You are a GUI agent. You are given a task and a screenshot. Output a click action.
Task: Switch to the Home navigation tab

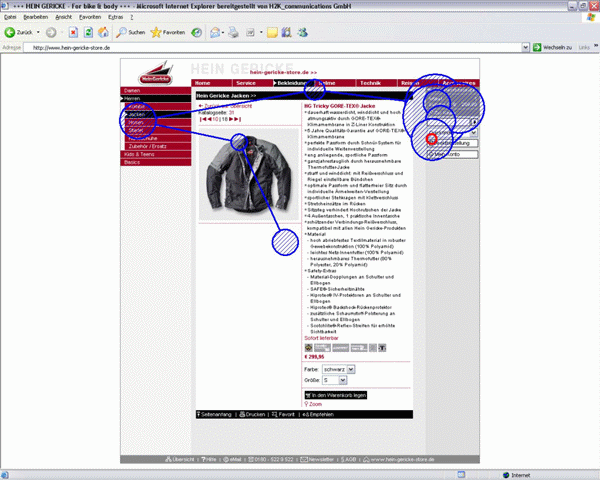tap(211, 83)
